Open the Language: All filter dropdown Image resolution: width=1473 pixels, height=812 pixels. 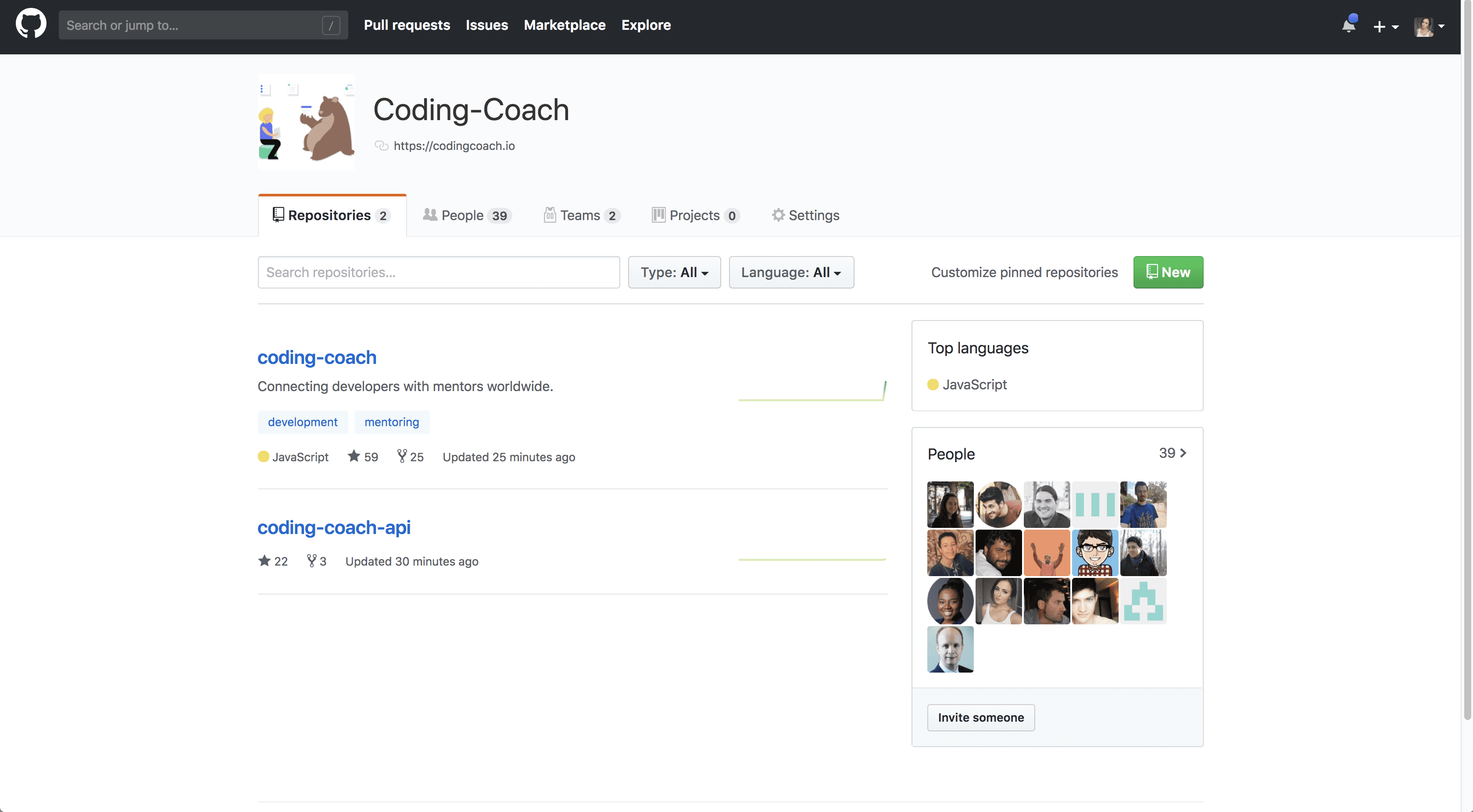coord(791,272)
